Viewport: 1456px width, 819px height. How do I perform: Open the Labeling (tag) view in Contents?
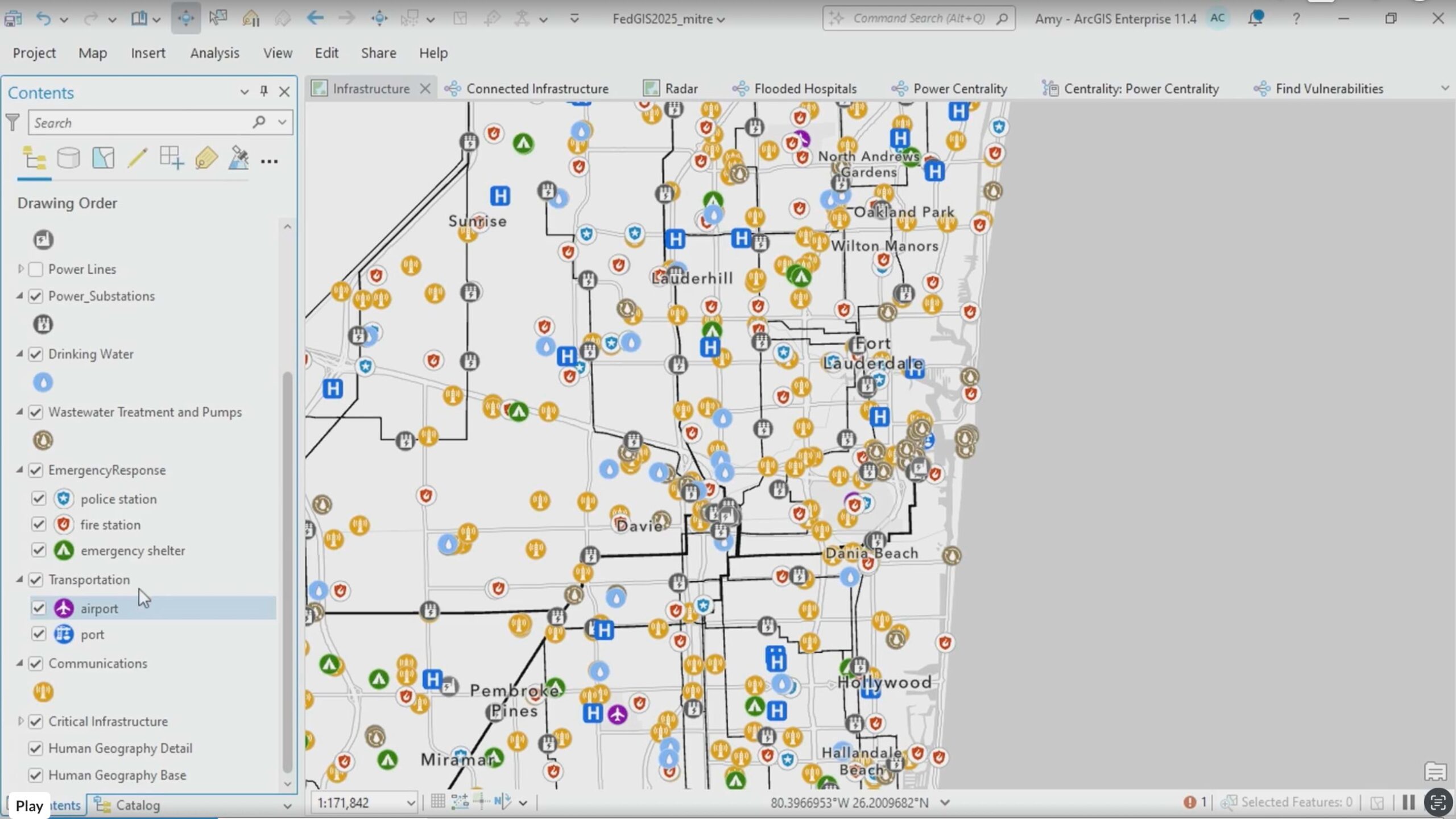coord(205,158)
